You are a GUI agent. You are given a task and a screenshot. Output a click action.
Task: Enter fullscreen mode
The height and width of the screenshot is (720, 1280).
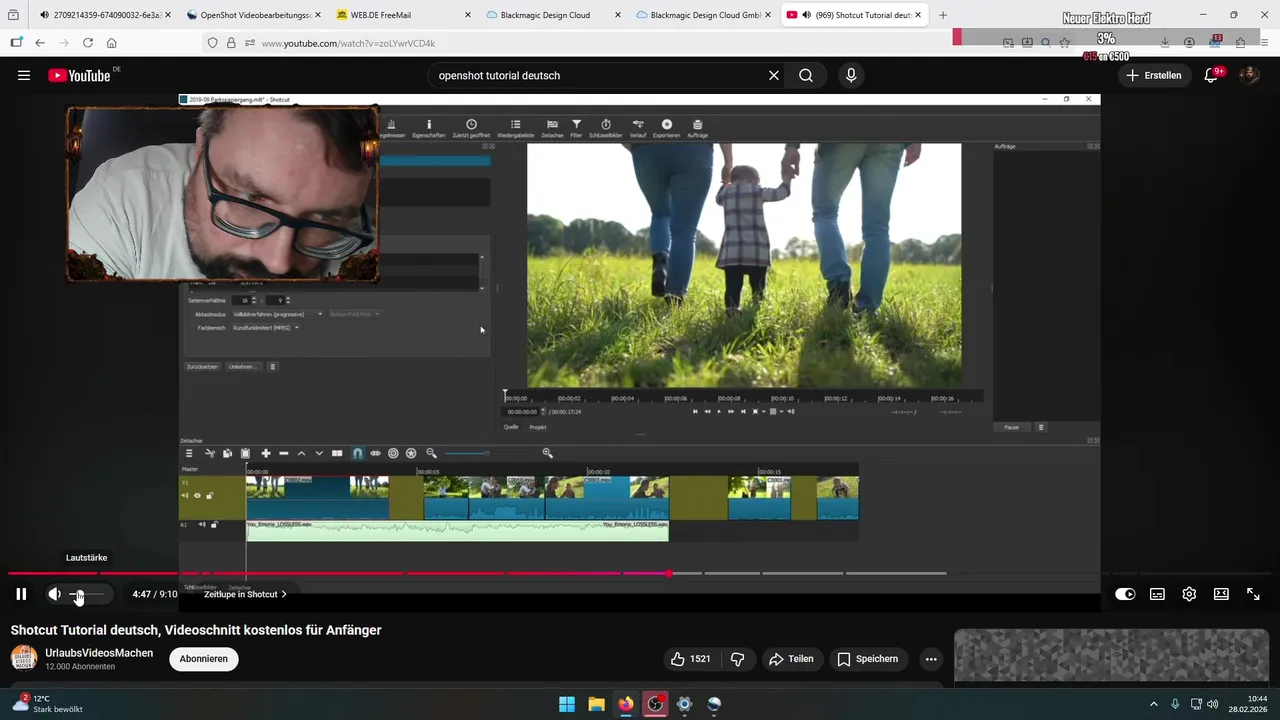(1253, 594)
